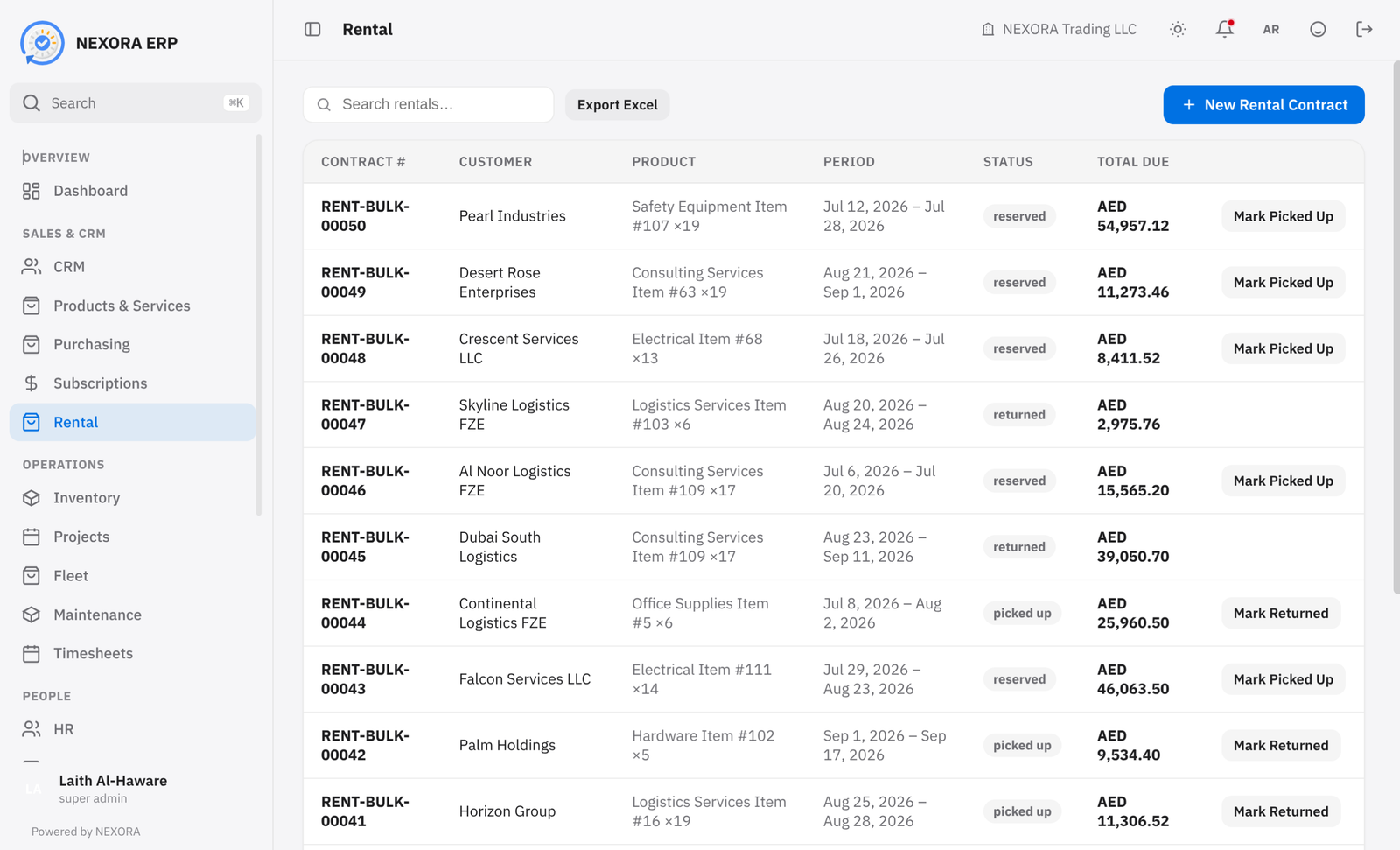
Task: Open the notifications bell
Action: tap(1225, 29)
